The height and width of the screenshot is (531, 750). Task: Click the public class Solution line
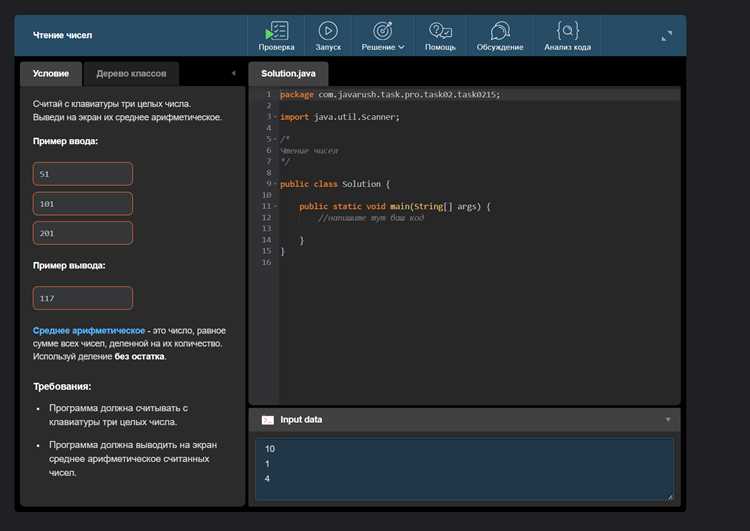coord(335,184)
